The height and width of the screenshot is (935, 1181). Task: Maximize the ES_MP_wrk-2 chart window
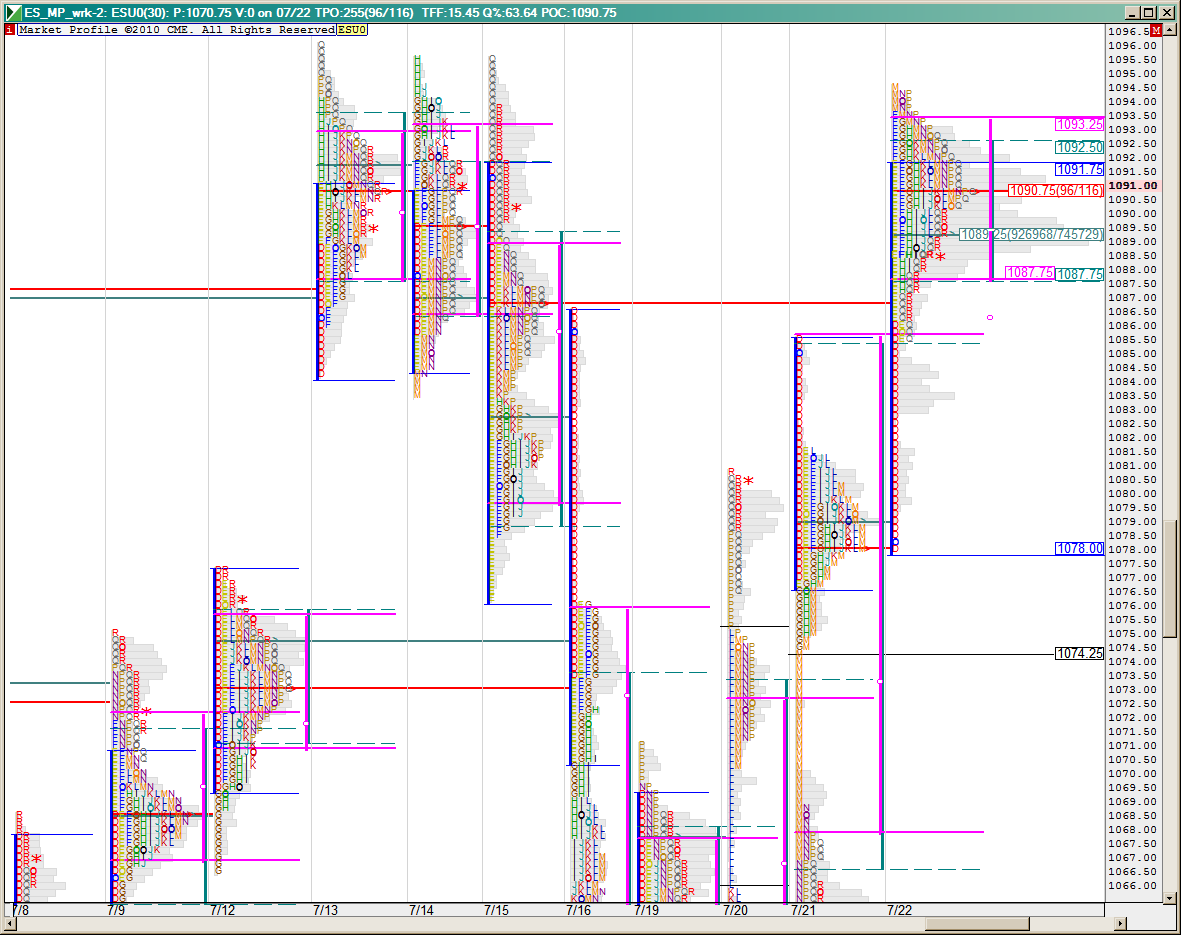[1149, 12]
